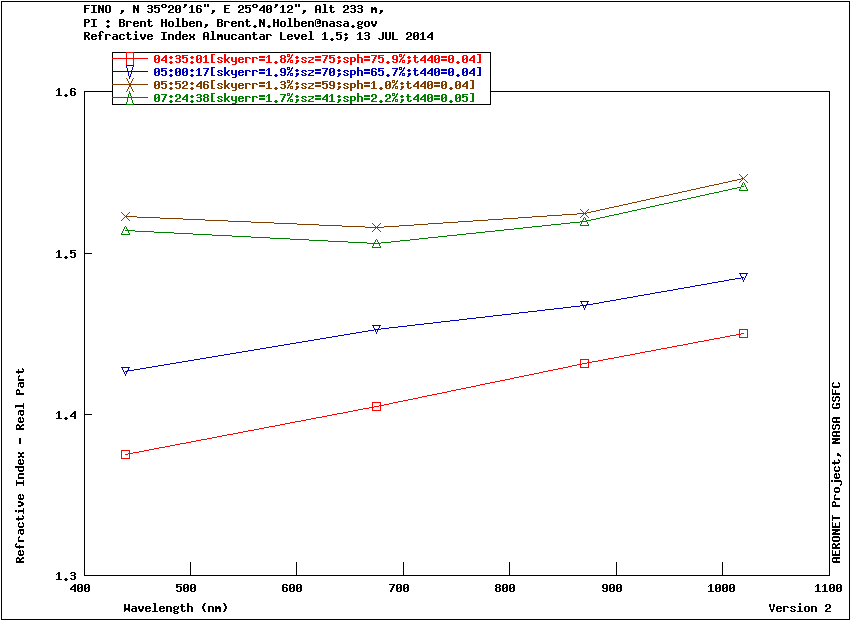The image size is (850, 620).
Task: Click the 07:24:38 green legend entry text
Action: coord(314,97)
